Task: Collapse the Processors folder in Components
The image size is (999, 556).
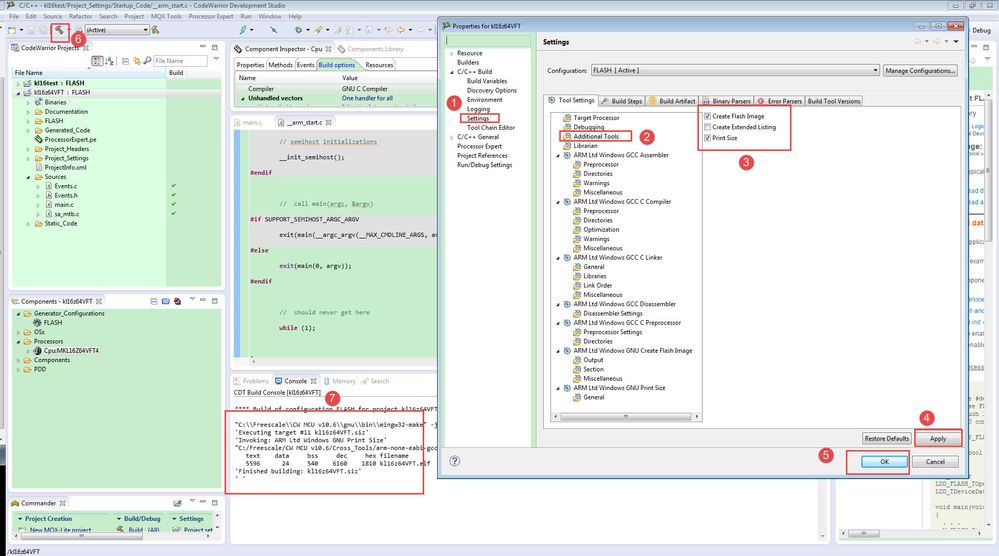Action: 18,341
